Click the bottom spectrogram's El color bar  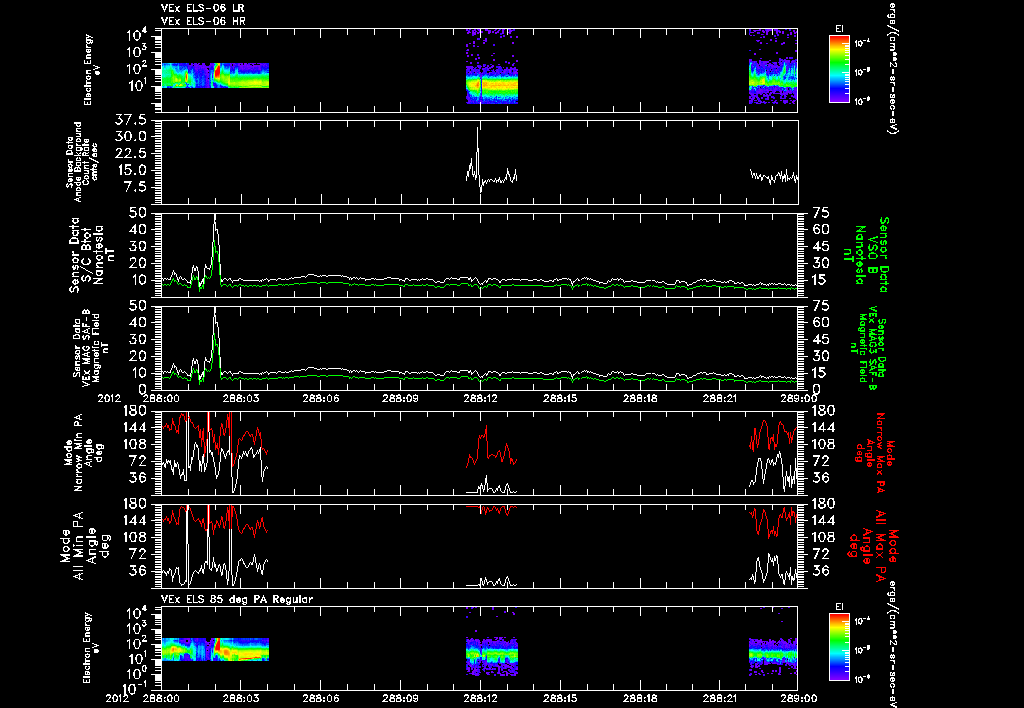839,647
